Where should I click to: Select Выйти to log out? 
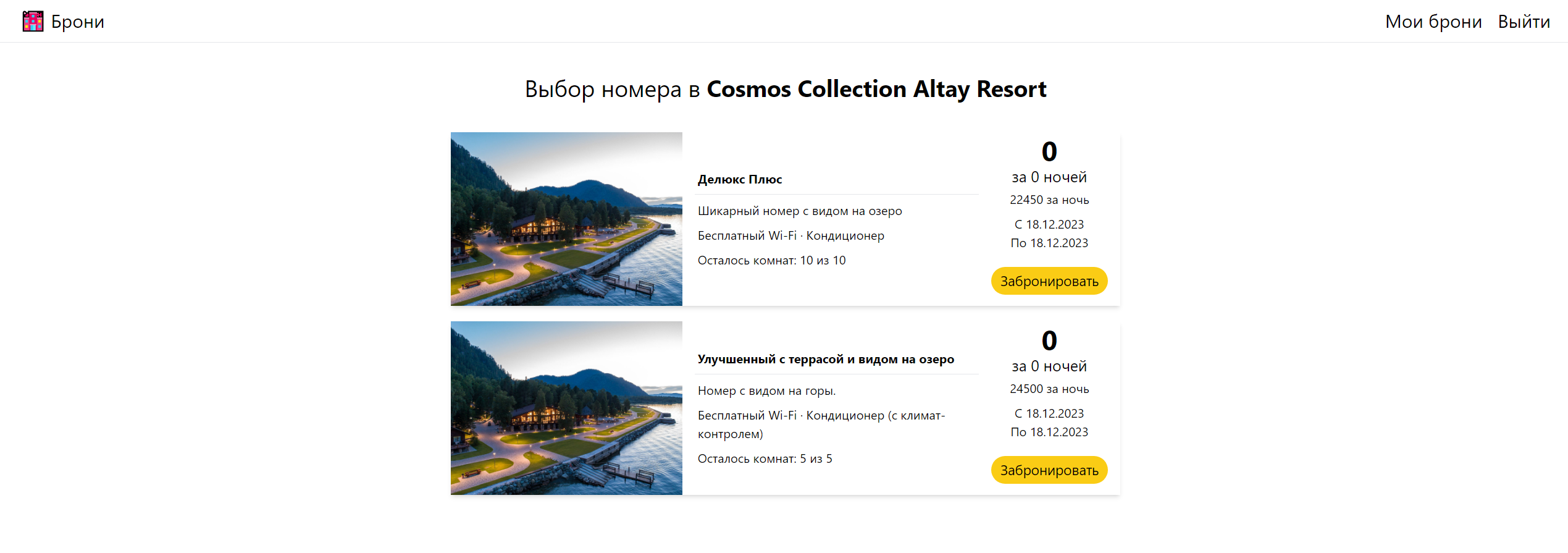tap(1524, 22)
